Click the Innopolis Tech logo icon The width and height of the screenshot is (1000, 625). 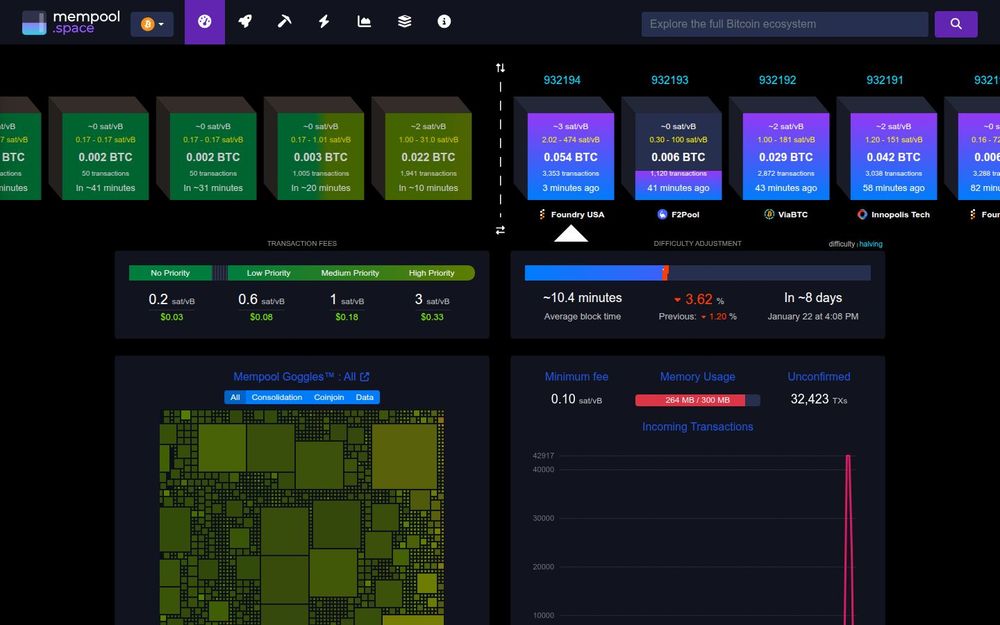pos(862,214)
